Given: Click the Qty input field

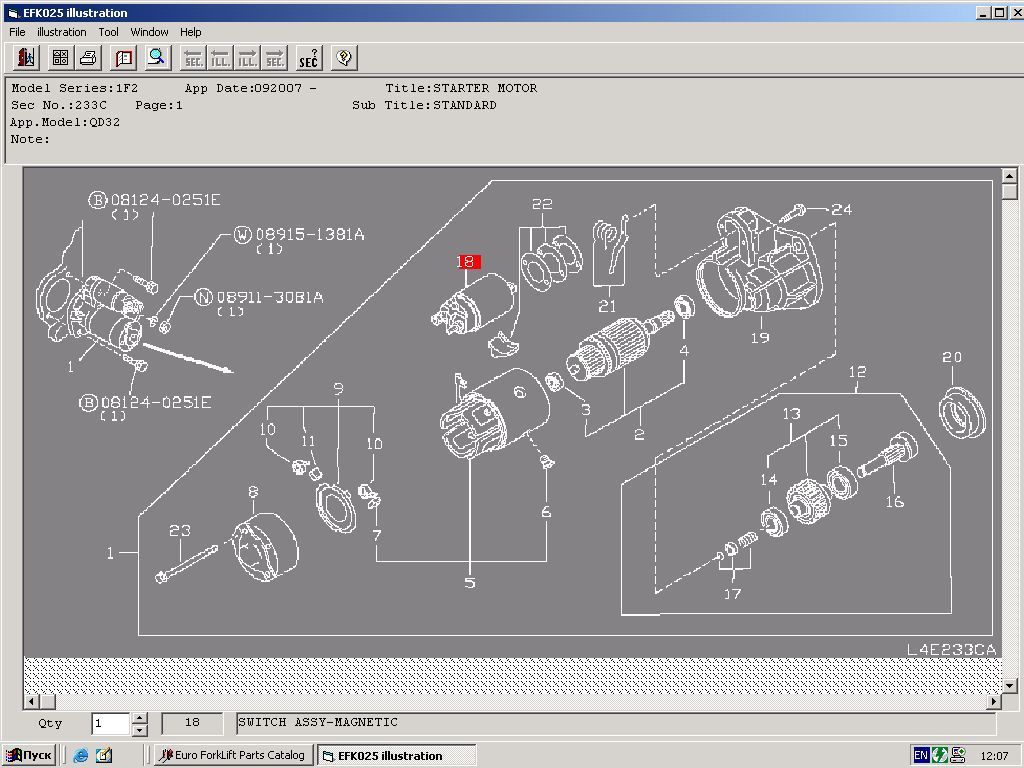Looking at the screenshot, I should click(110, 723).
